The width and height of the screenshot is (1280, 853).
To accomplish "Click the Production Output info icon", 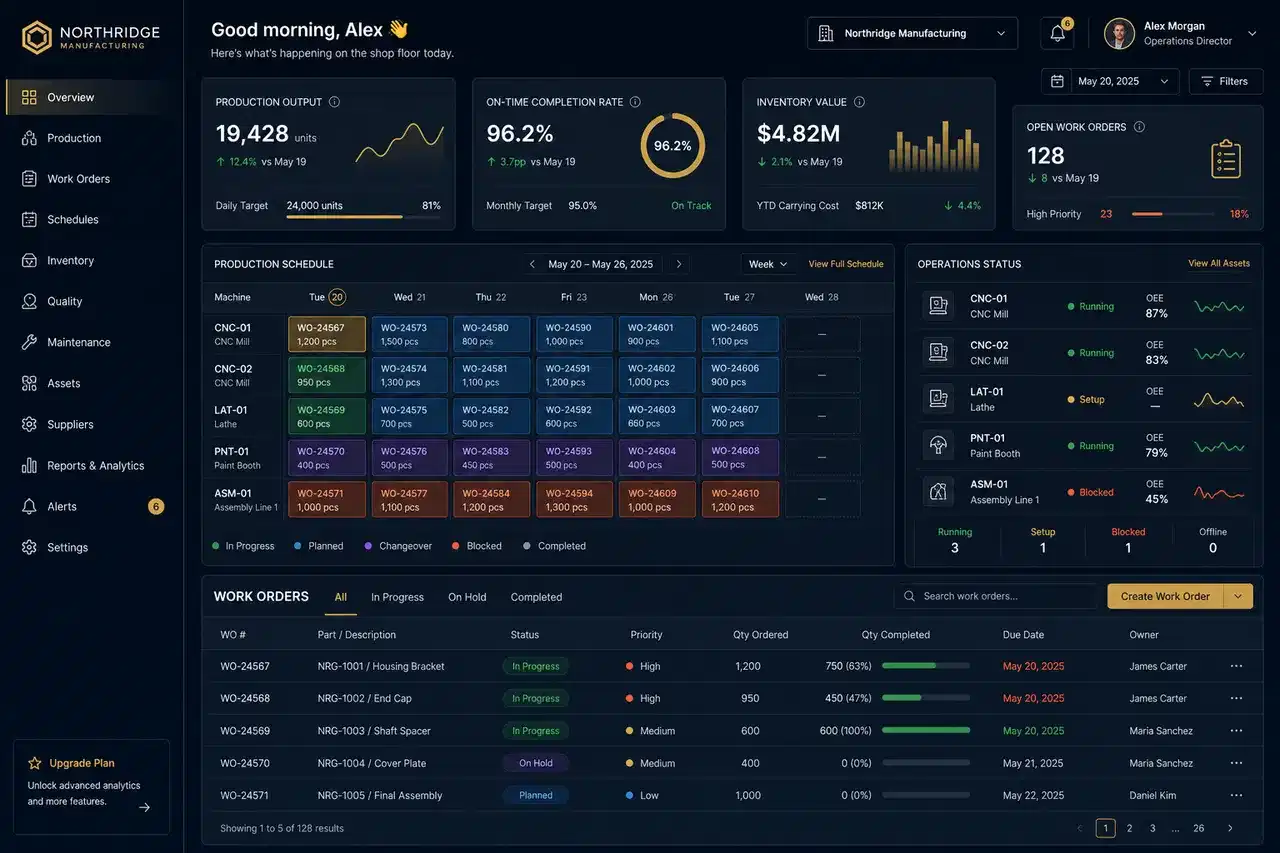I will pyautogui.click(x=334, y=102).
